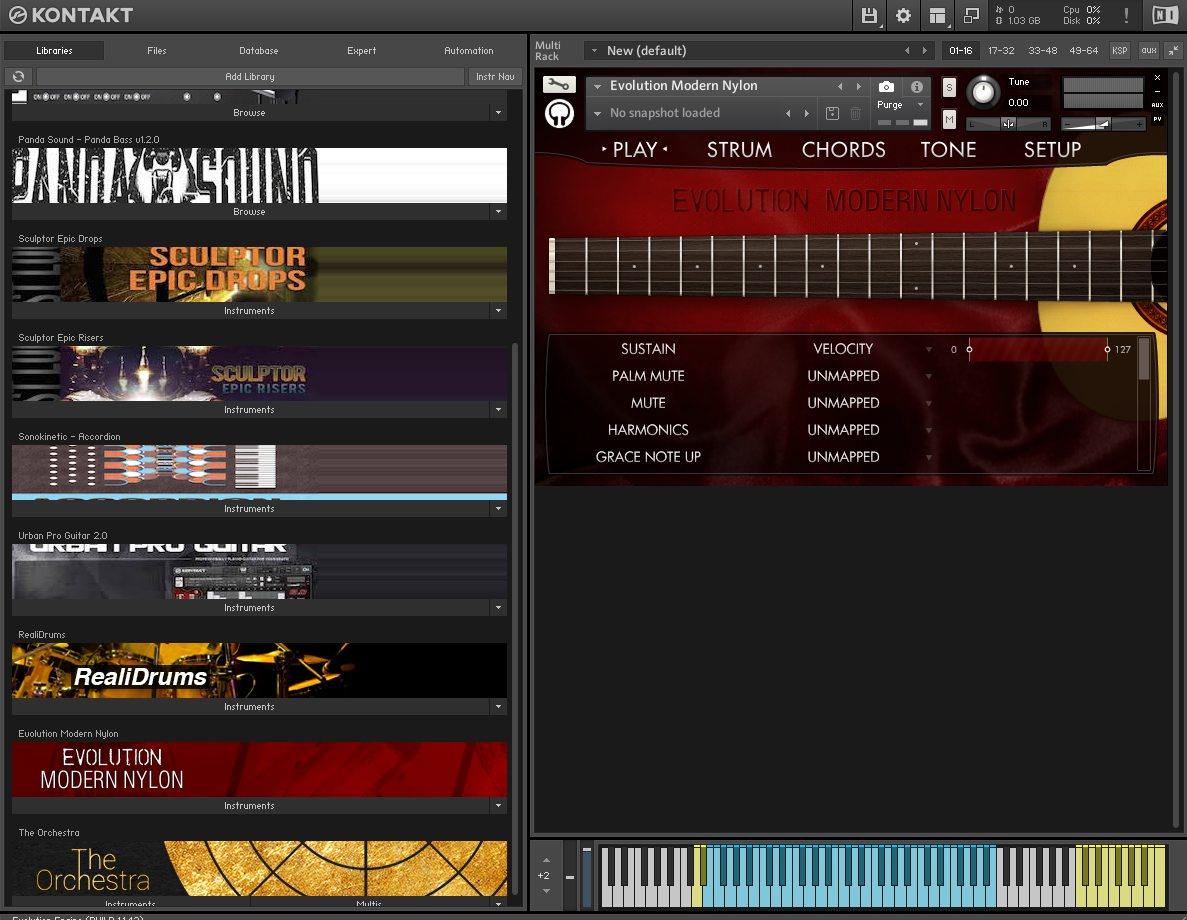Open Purge dropdown menu

(x=900, y=104)
